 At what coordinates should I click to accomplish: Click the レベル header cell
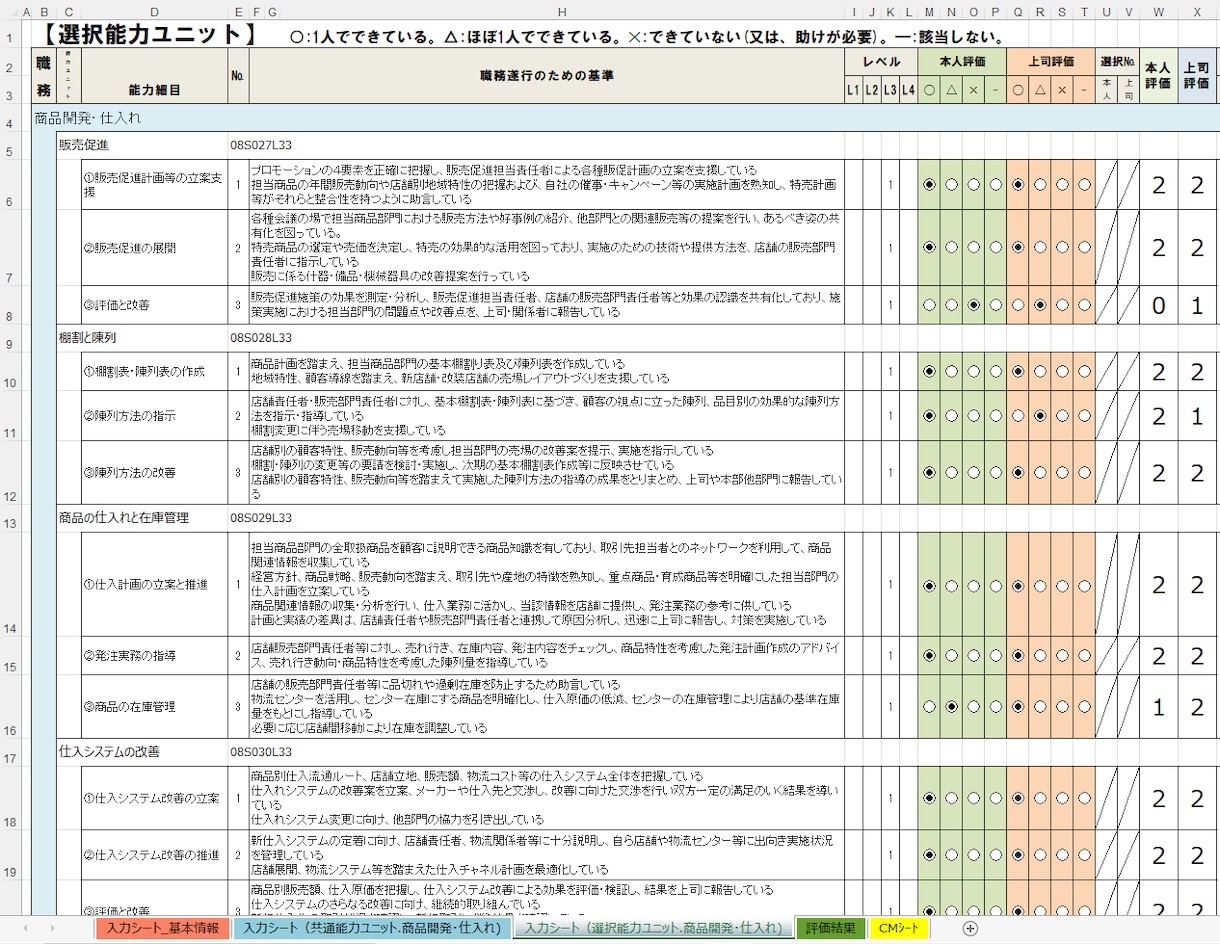881,61
